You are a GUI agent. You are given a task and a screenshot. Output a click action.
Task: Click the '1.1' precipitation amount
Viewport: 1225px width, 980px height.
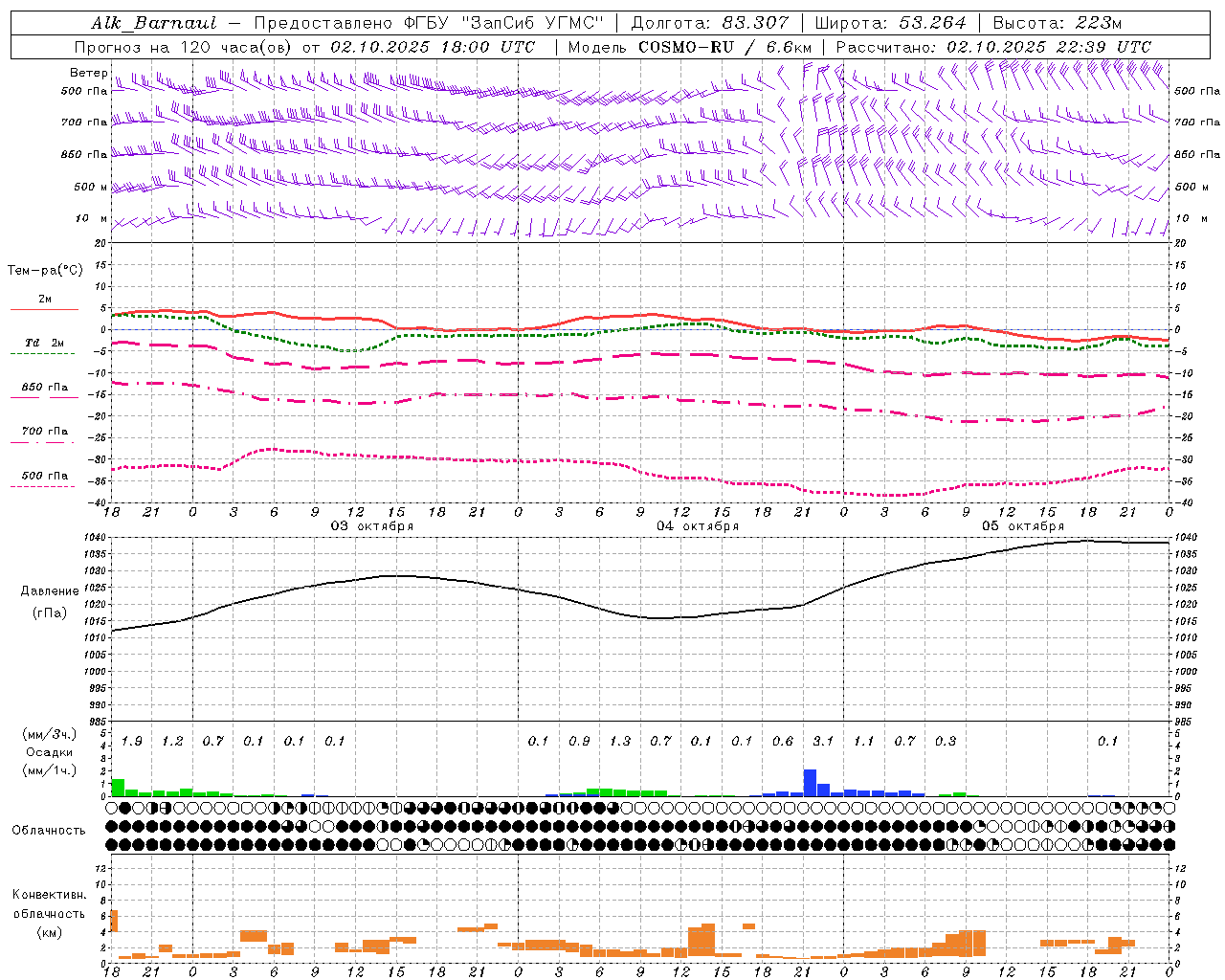(x=864, y=741)
